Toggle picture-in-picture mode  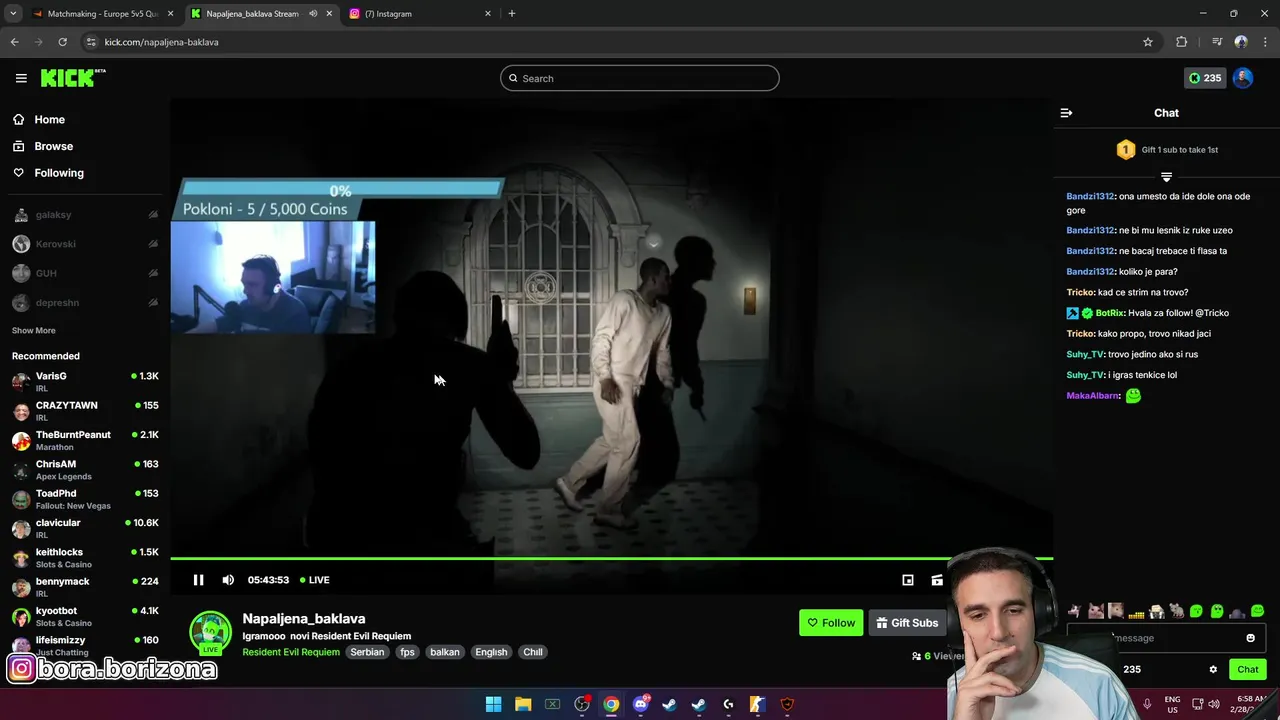tap(908, 580)
